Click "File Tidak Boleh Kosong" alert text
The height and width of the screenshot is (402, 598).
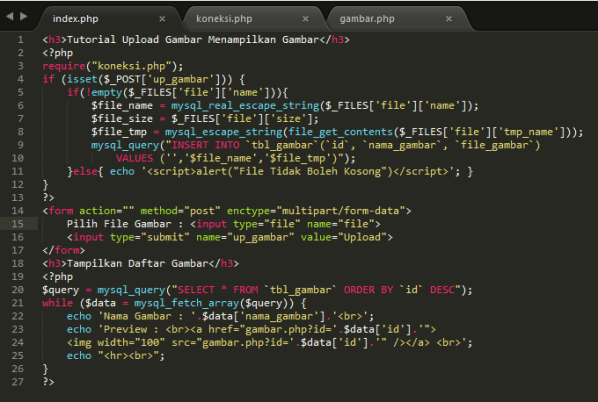(x=310, y=171)
